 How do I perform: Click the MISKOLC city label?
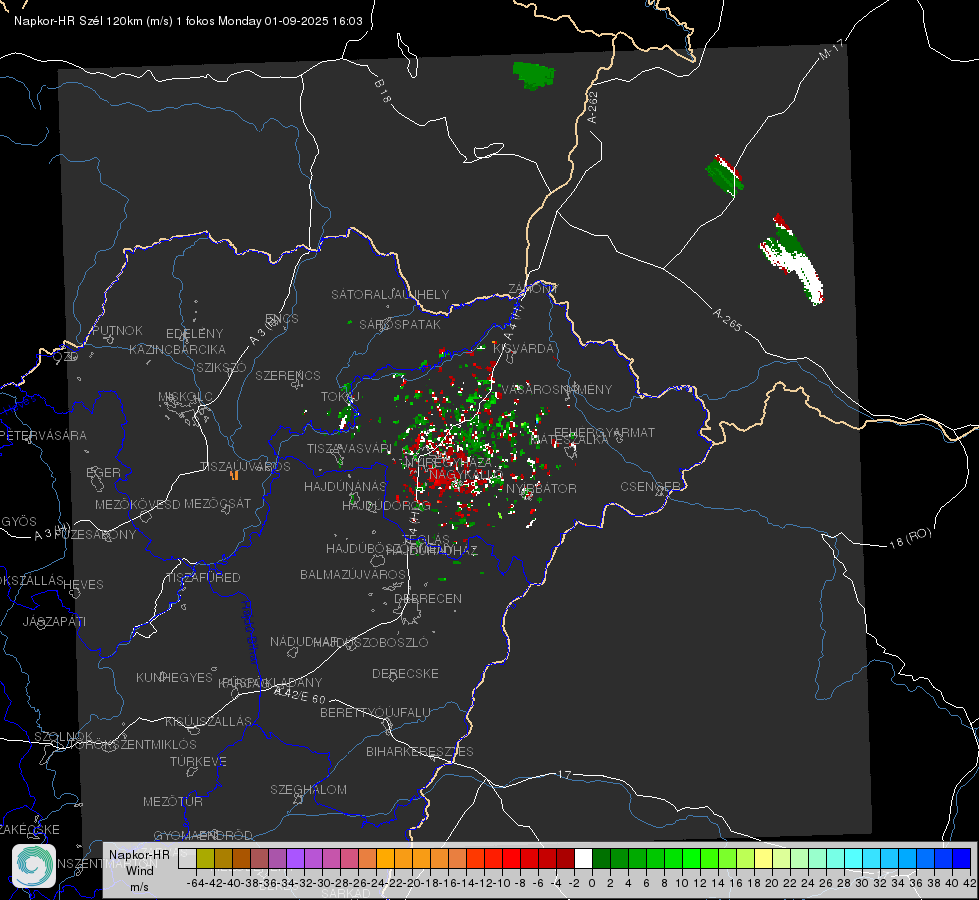pyautogui.click(x=185, y=397)
